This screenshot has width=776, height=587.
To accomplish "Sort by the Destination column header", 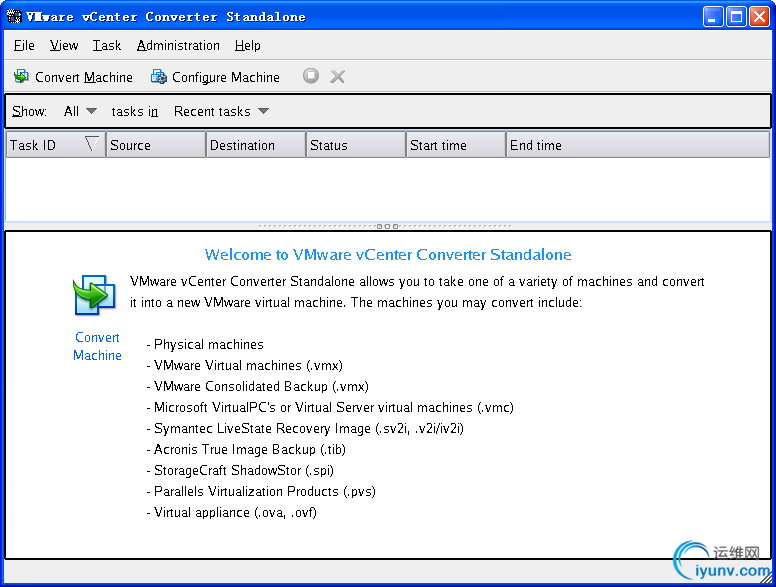I will [256, 145].
